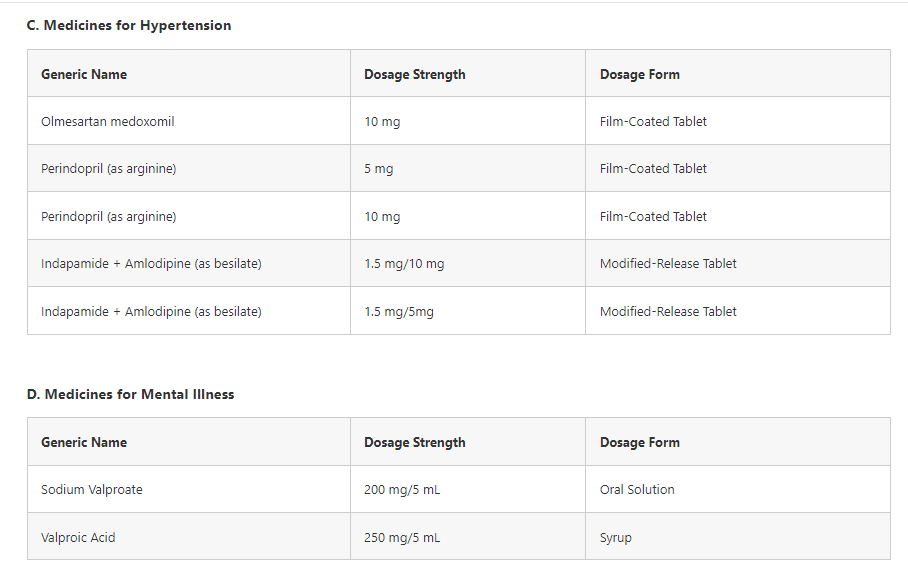Click the Generic Name header in the Mental Illness table
908x576 pixels.
coord(84,442)
